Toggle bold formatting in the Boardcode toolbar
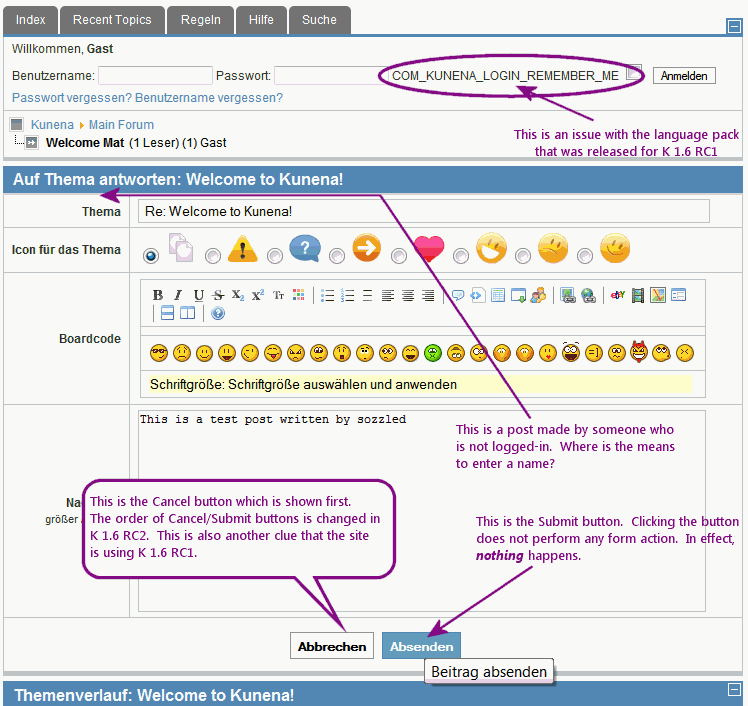The width and height of the screenshot is (748, 706). [x=158, y=295]
